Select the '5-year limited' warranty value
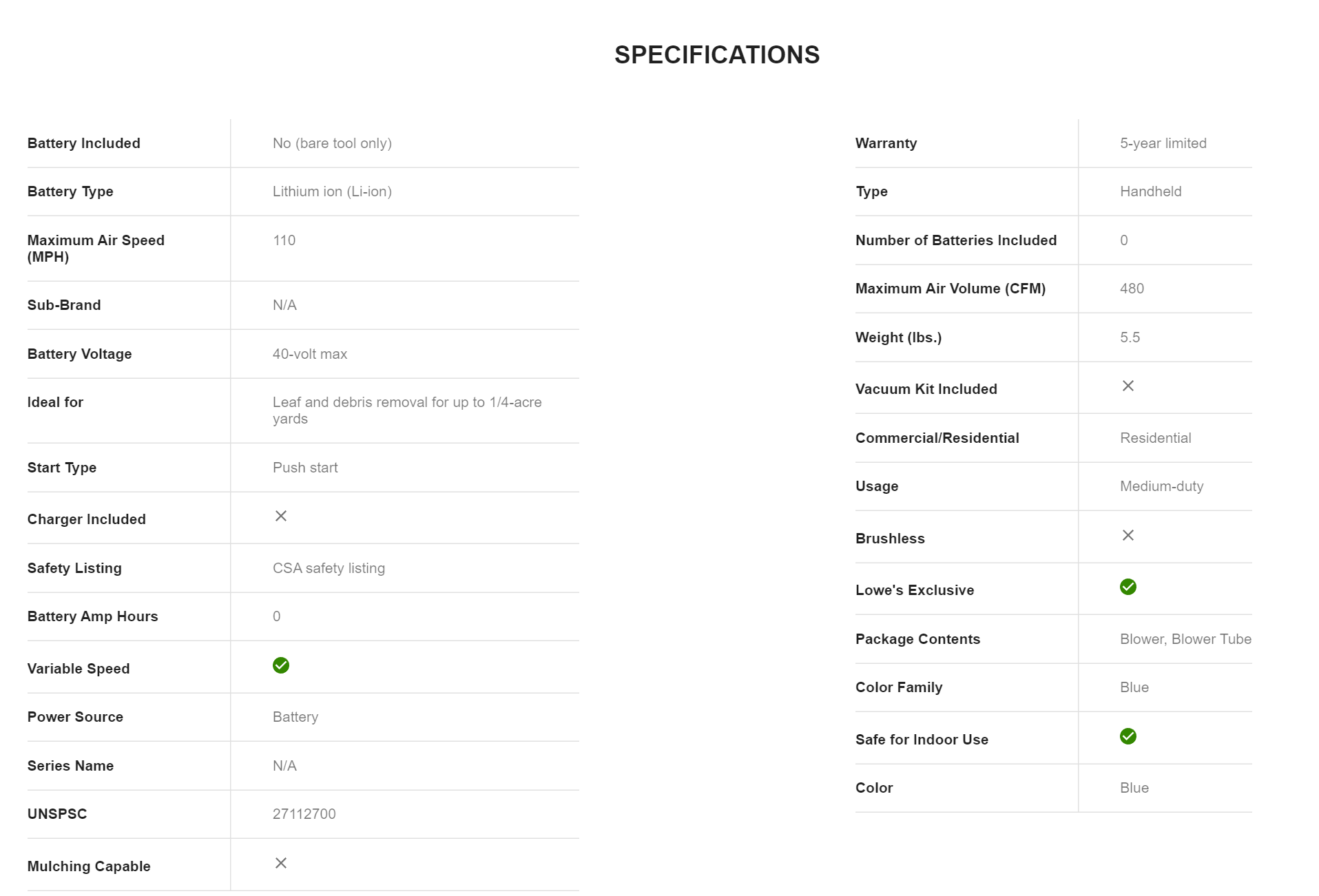The width and height of the screenshot is (1319, 896). 1163,143
